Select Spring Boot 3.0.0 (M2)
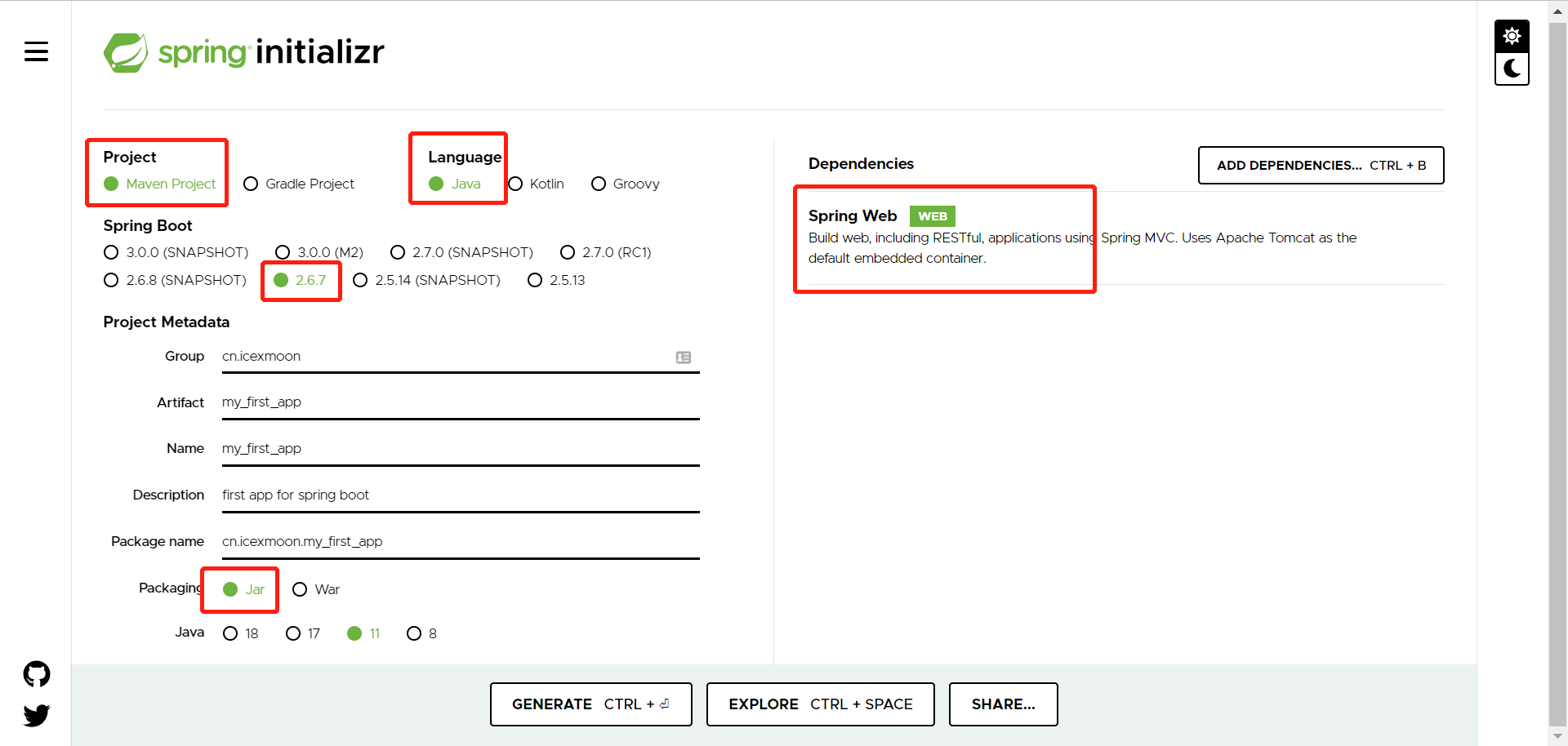The image size is (1568, 746). pos(319,252)
